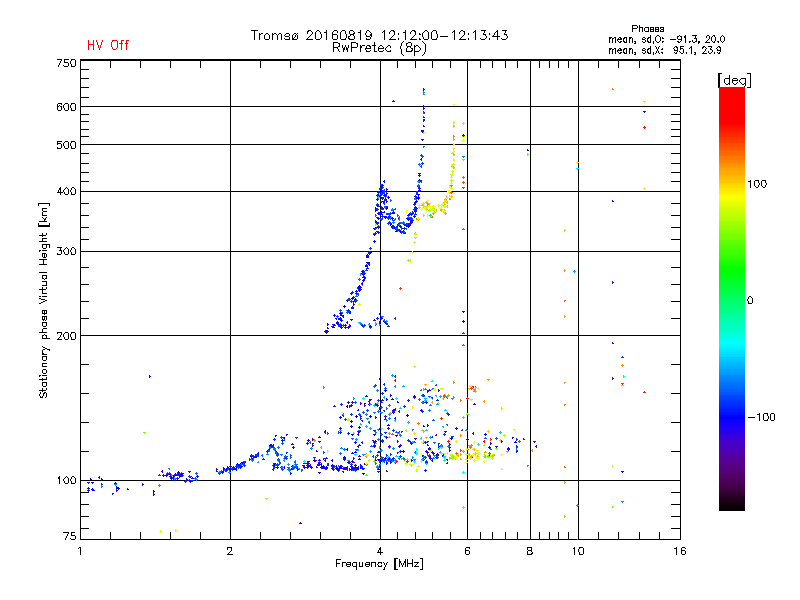Click the black bottom of the colorbar
This screenshot has height=600, width=800.
[732, 503]
